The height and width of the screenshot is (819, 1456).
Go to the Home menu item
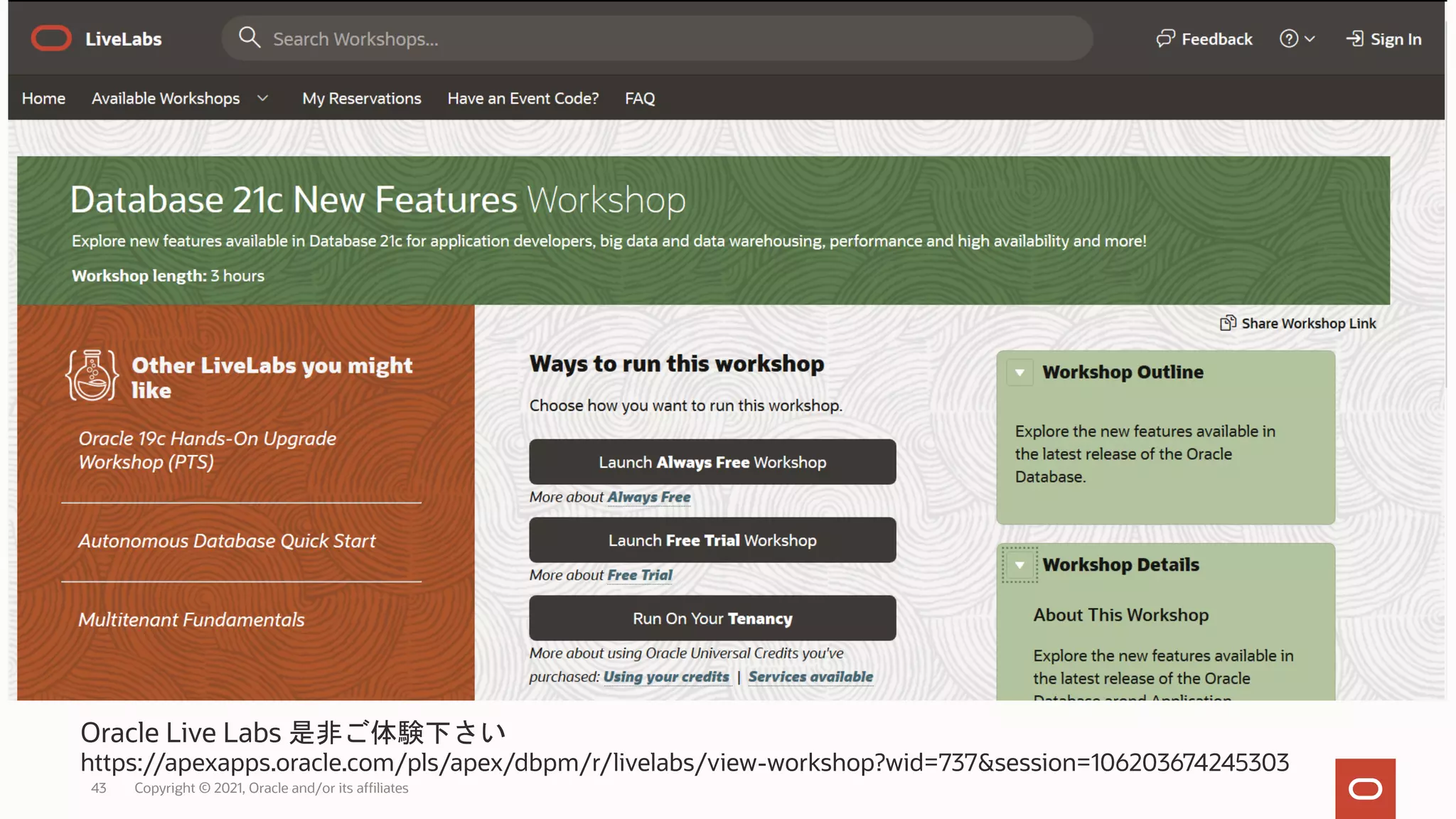[43, 98]
